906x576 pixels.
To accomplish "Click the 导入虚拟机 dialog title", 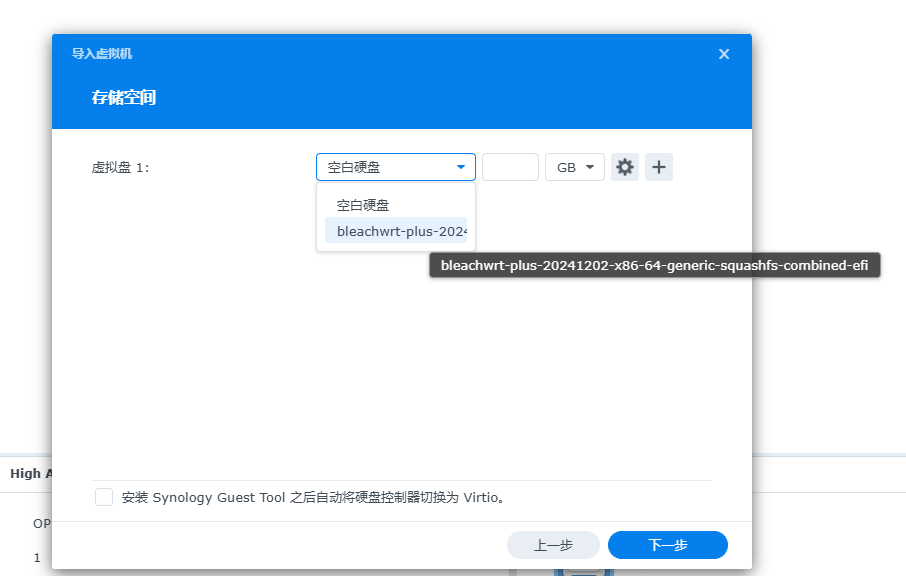I will 102,54.
